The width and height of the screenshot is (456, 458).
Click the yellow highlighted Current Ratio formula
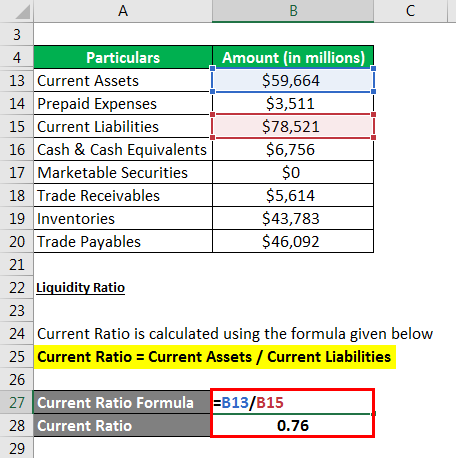tap(215, 357)
